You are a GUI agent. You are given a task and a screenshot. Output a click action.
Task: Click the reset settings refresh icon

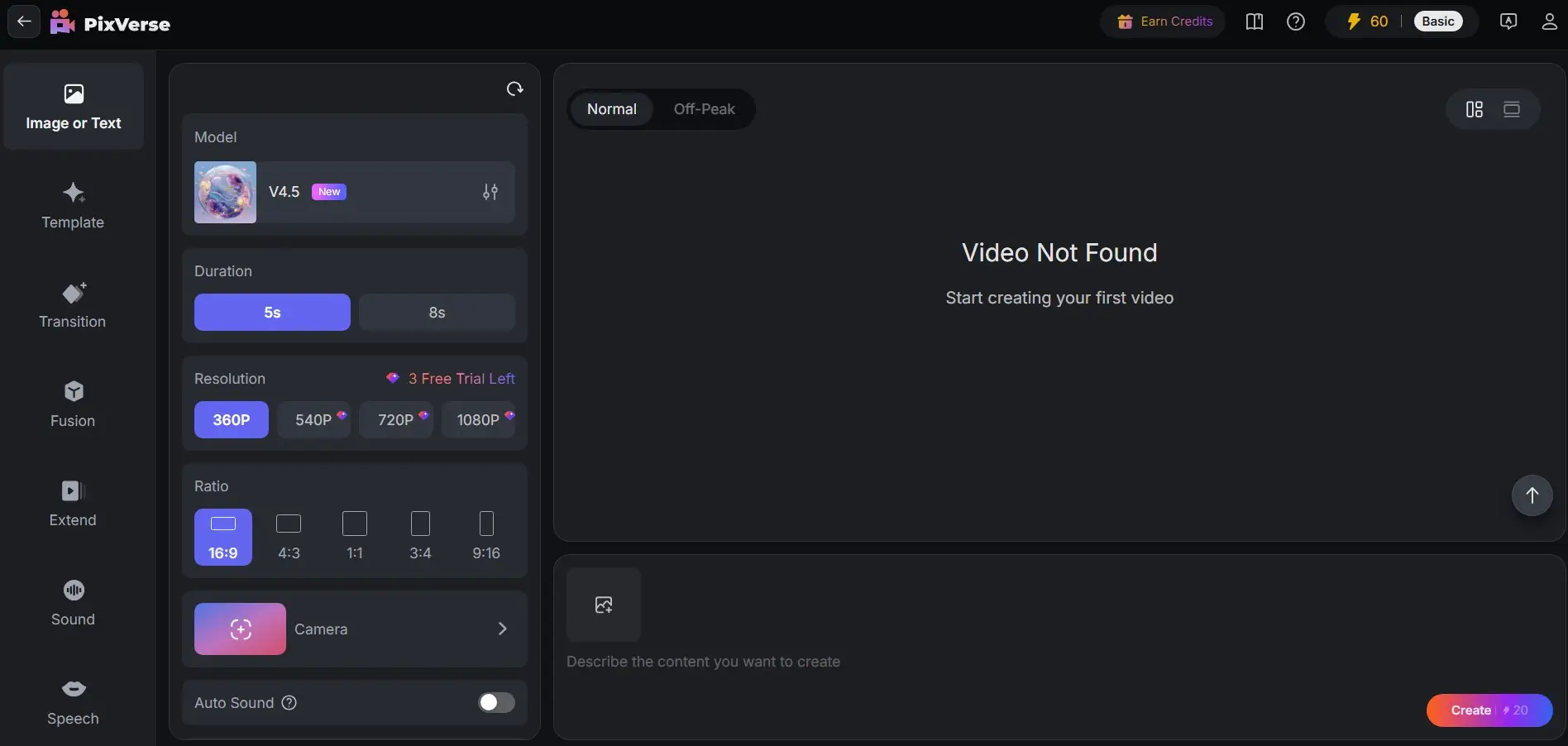click(514, 88)
